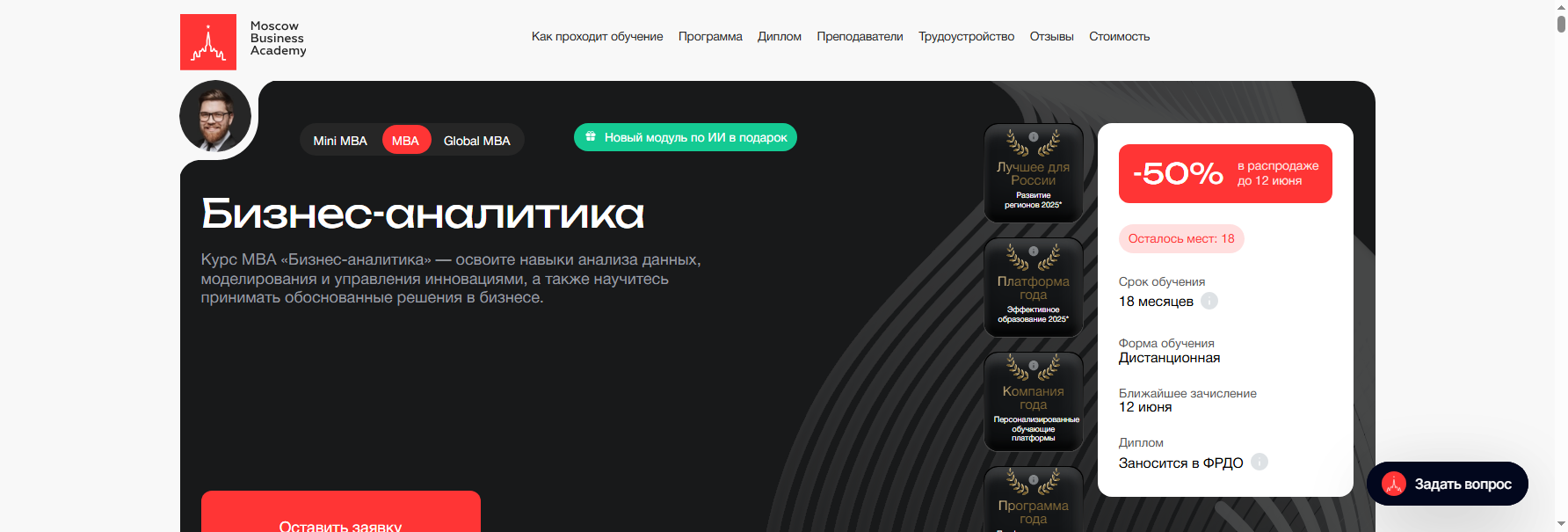
Task: Click the 'Бизнес-аналитика' heading
Action: (423, 214)
